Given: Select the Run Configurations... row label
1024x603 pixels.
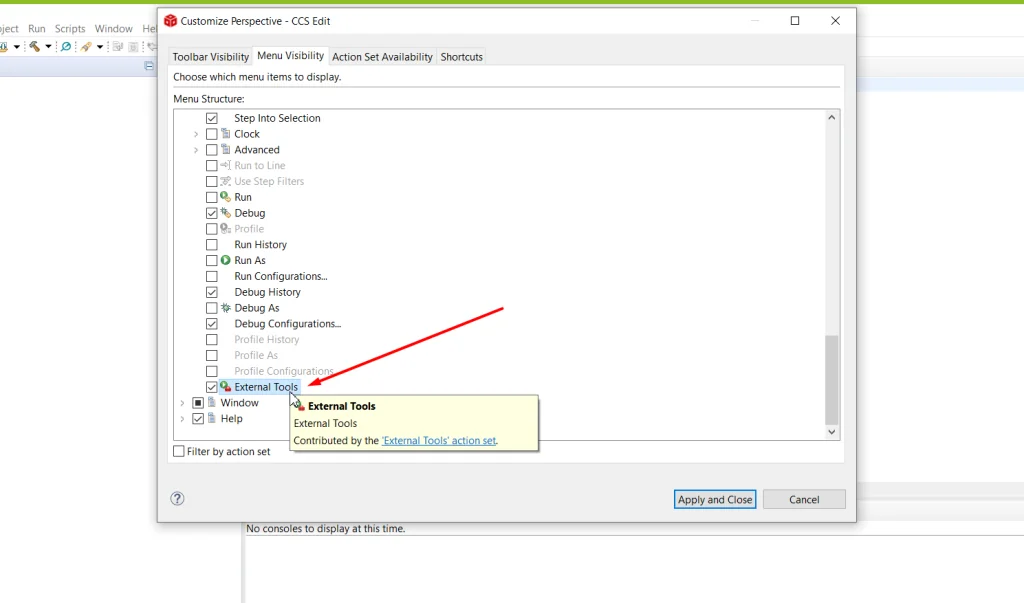Looking at the screenshot, I should point(281,276).
